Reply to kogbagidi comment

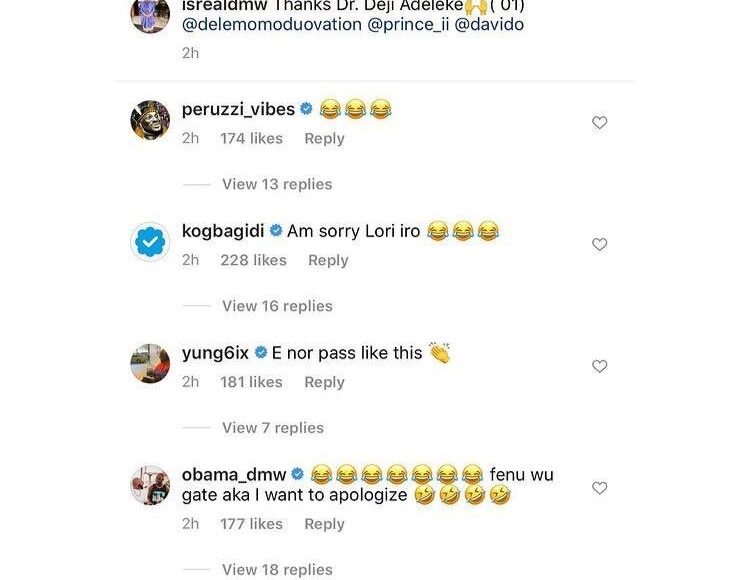(x=328, y=261)
